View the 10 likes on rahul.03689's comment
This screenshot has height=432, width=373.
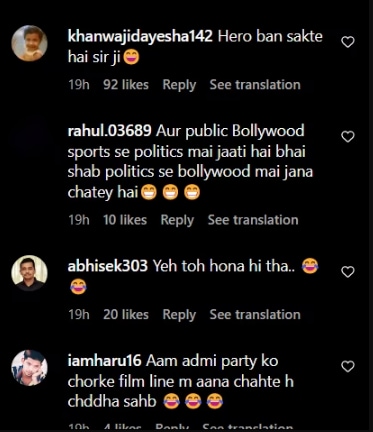(x=125, y=220)
